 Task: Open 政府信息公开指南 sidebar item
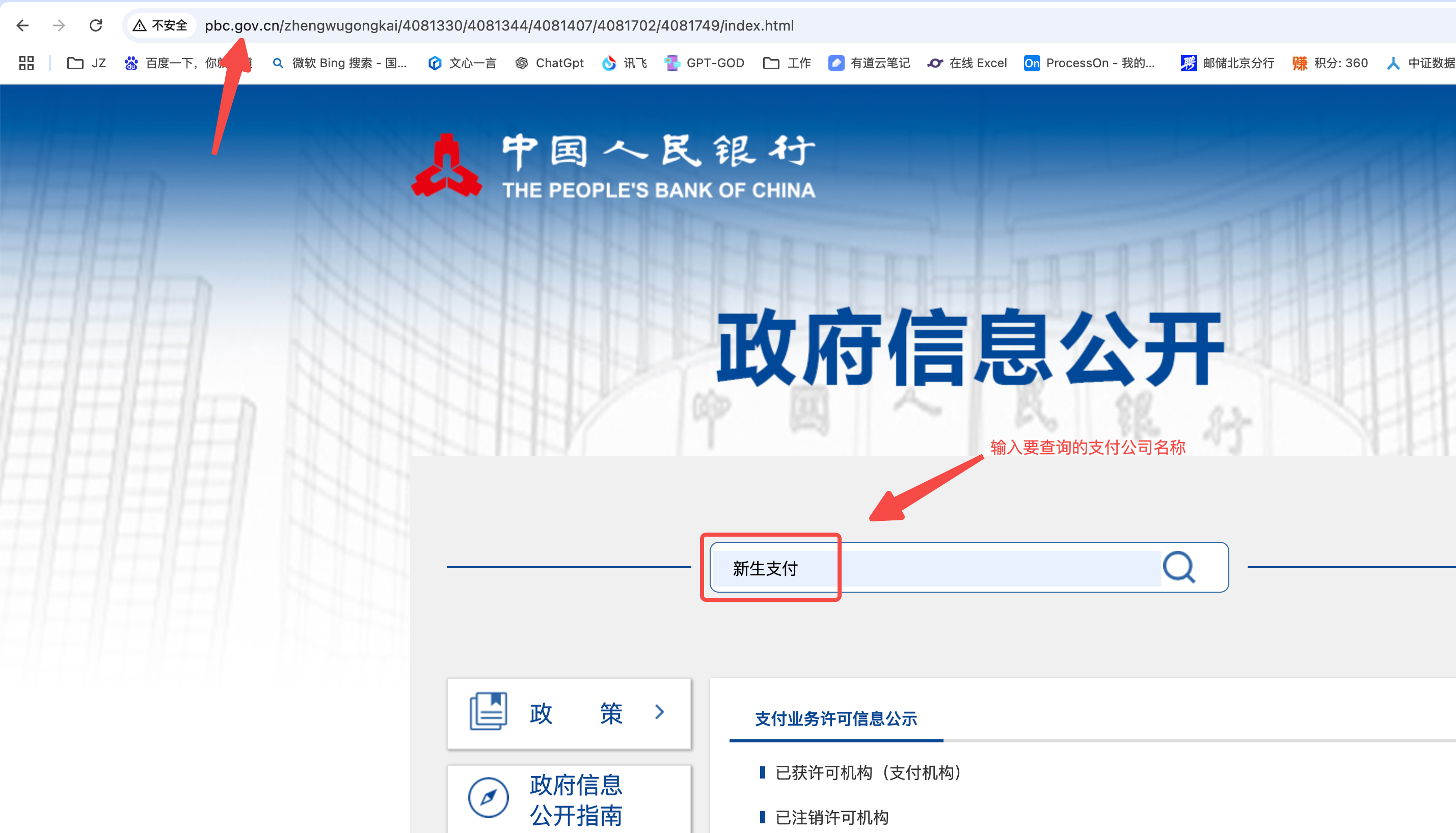tap(569, 799)
